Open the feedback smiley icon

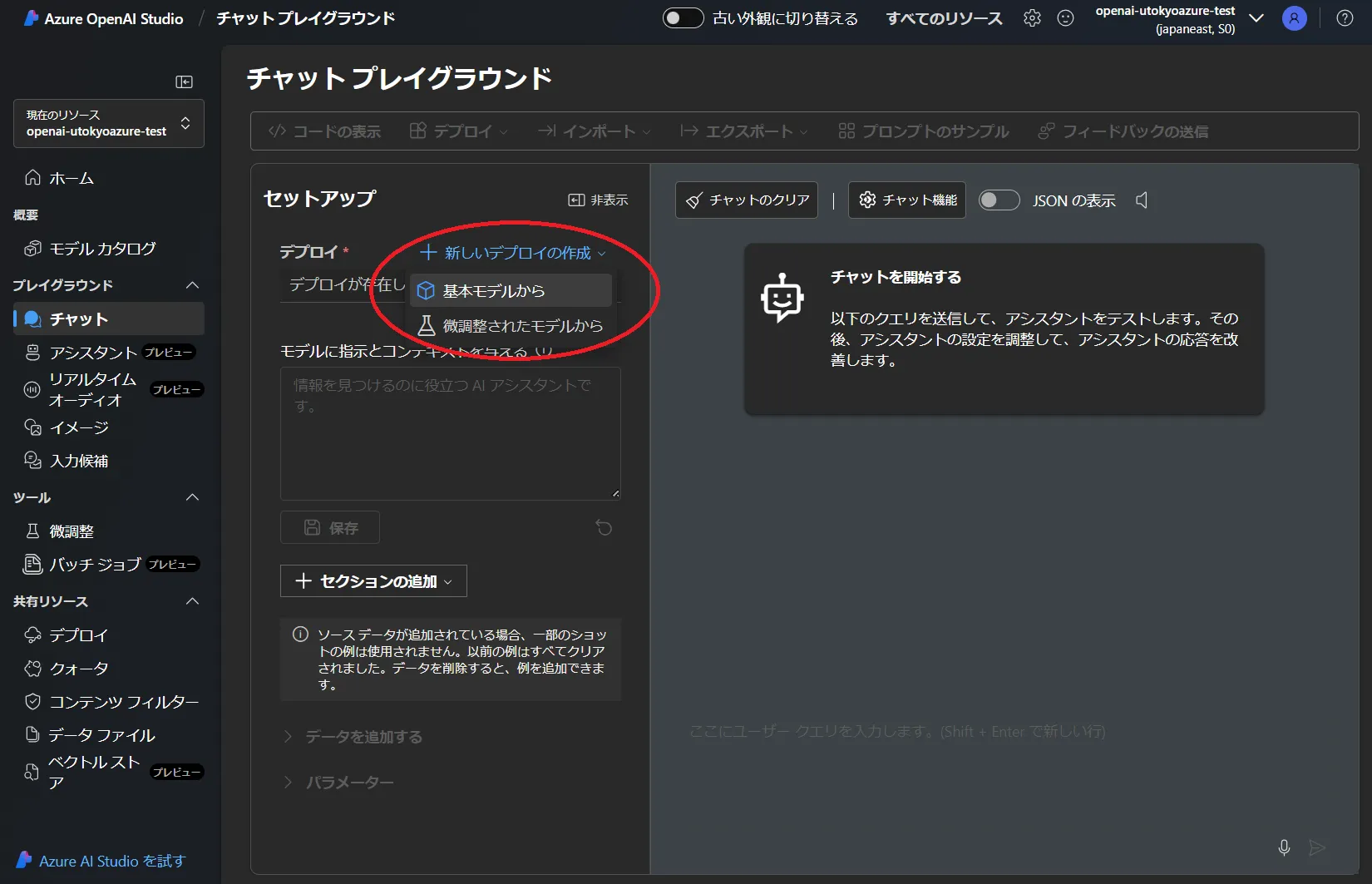(x=1065, y=18)
